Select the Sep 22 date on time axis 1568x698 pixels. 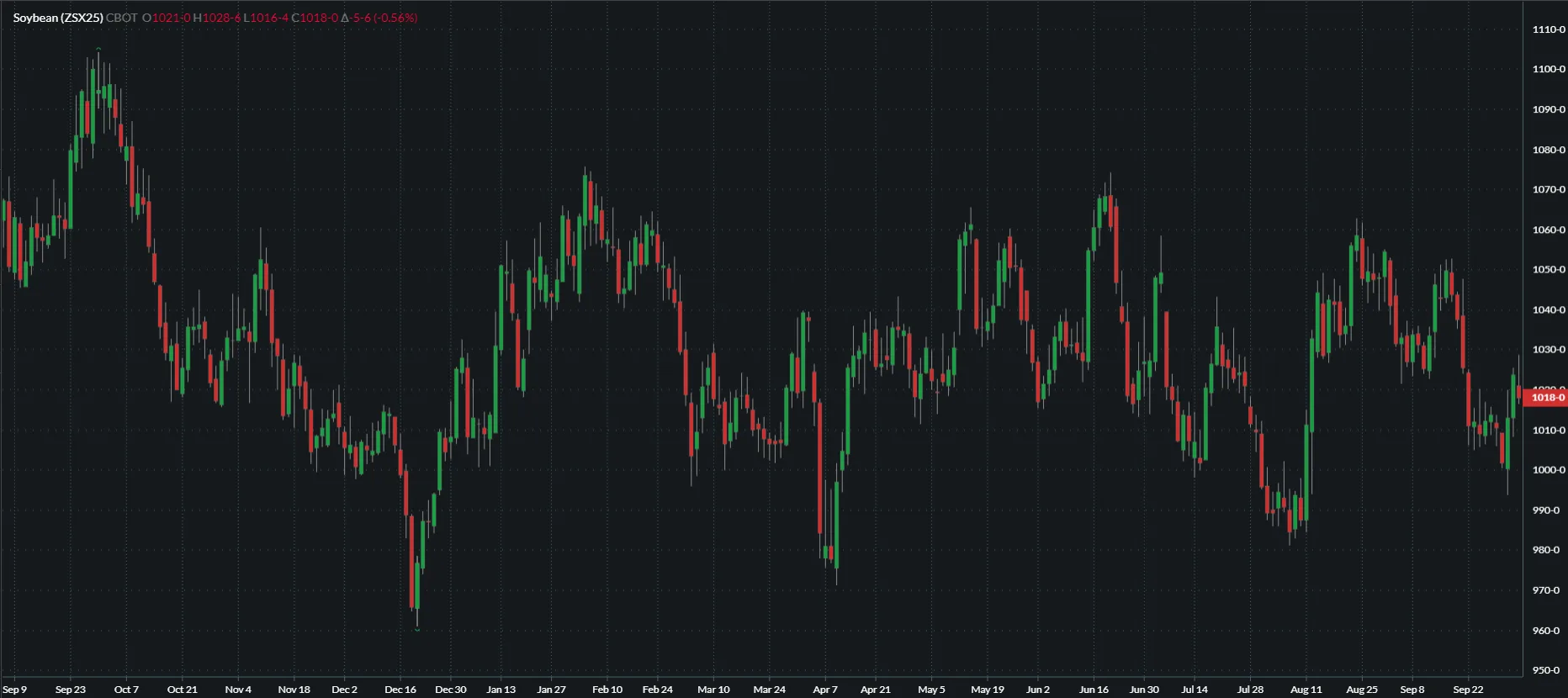[x=1468, y=690]
